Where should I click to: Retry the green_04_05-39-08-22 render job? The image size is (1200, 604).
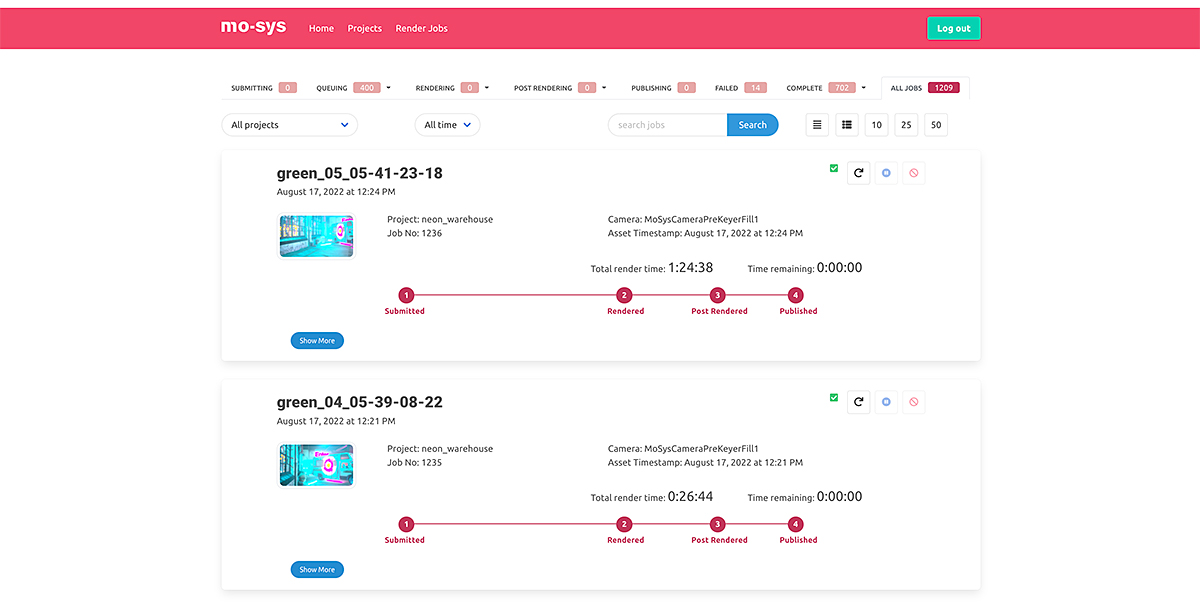(858, 402)
